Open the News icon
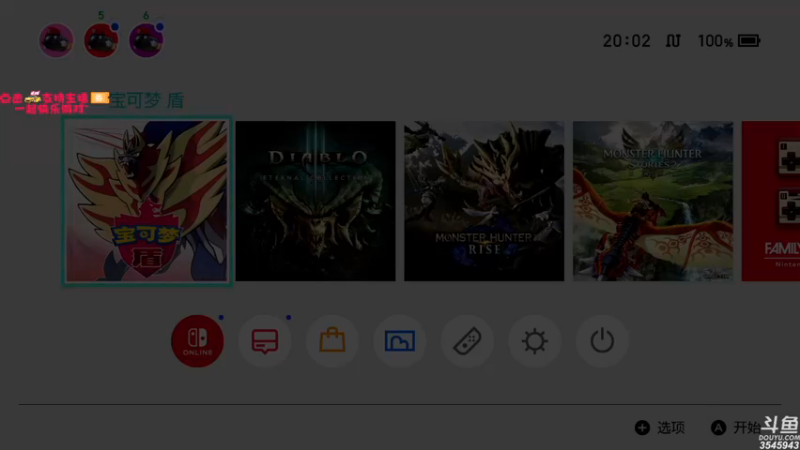The width and height of the screenshot is (800, 450). pos(265,341)
